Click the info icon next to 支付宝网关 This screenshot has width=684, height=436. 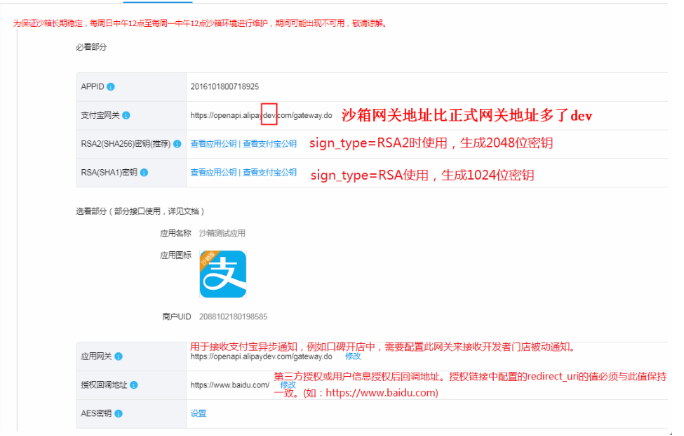click(126, 115)
